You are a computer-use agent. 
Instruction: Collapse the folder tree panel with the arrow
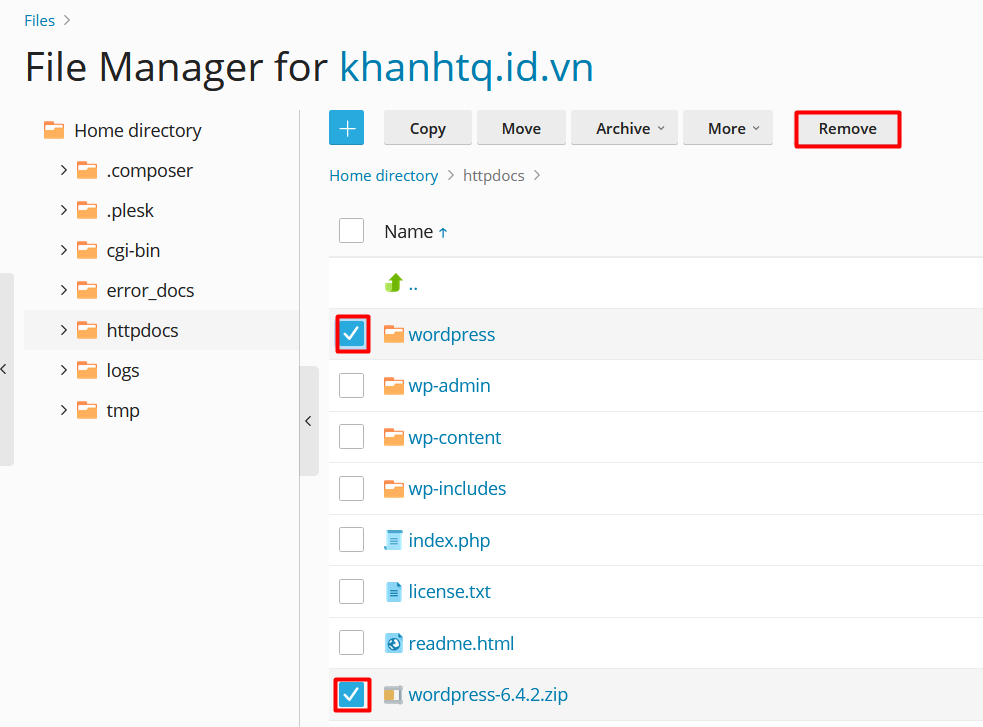(x=308, y=421)
